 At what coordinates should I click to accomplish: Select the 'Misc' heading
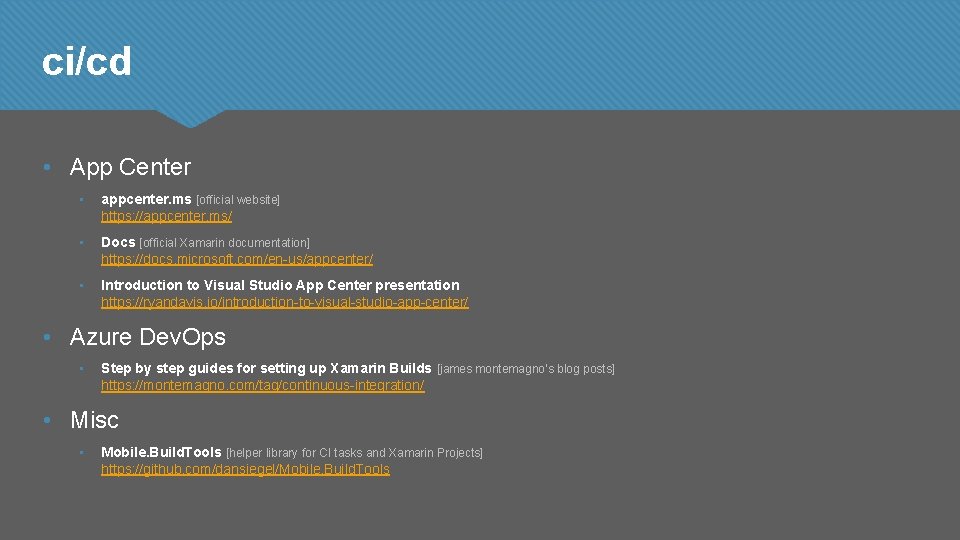click(x=94, y=420)
